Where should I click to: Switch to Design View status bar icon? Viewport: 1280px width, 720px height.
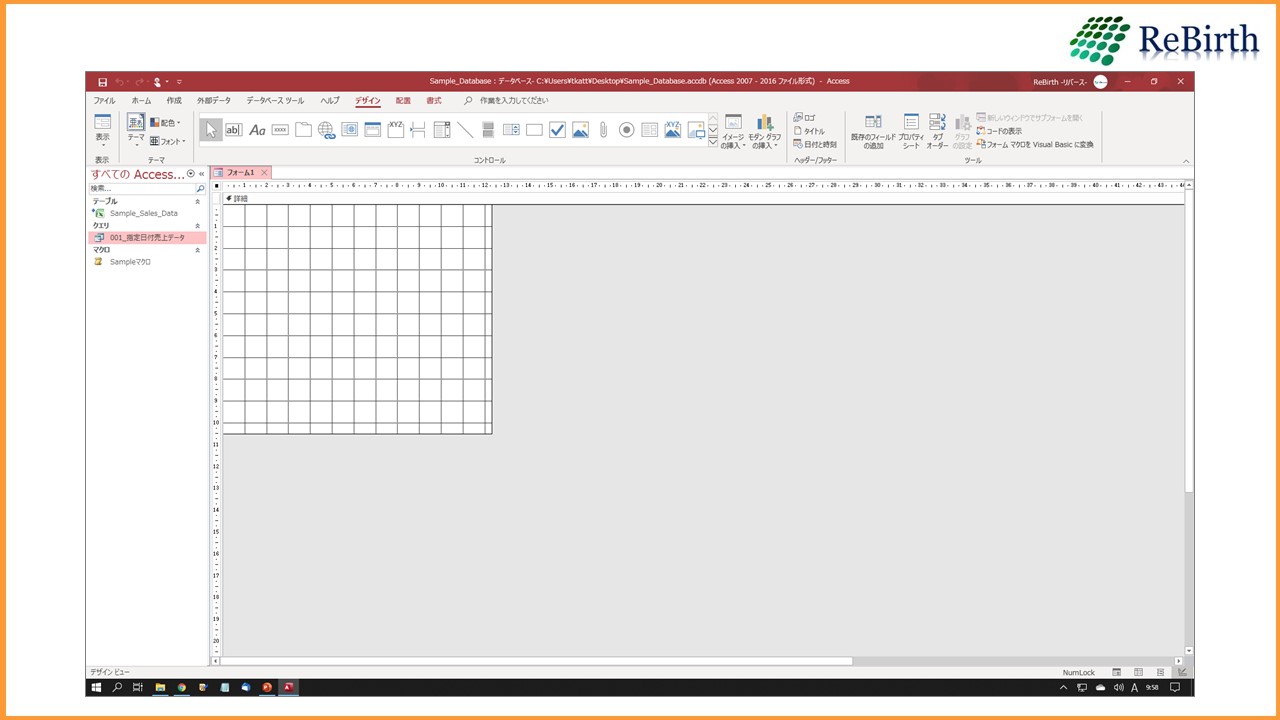1181,673
